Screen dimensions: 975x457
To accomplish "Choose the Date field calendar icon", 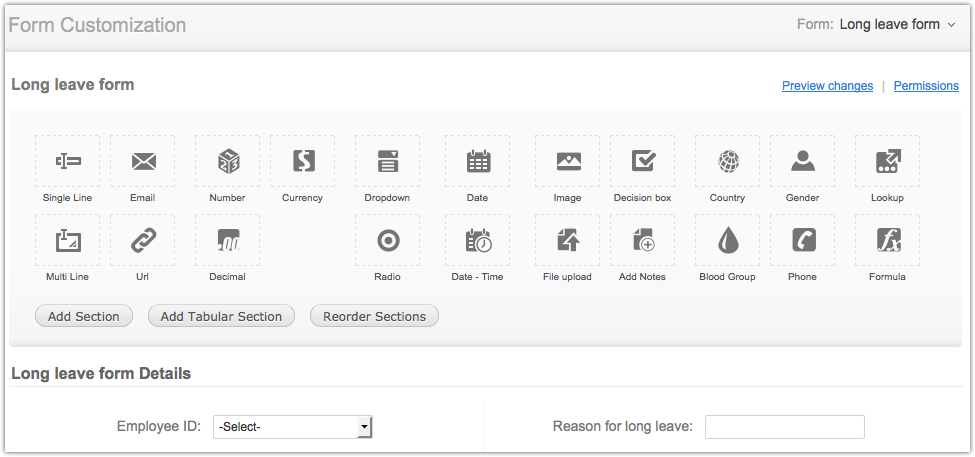I will coord(478,161).
